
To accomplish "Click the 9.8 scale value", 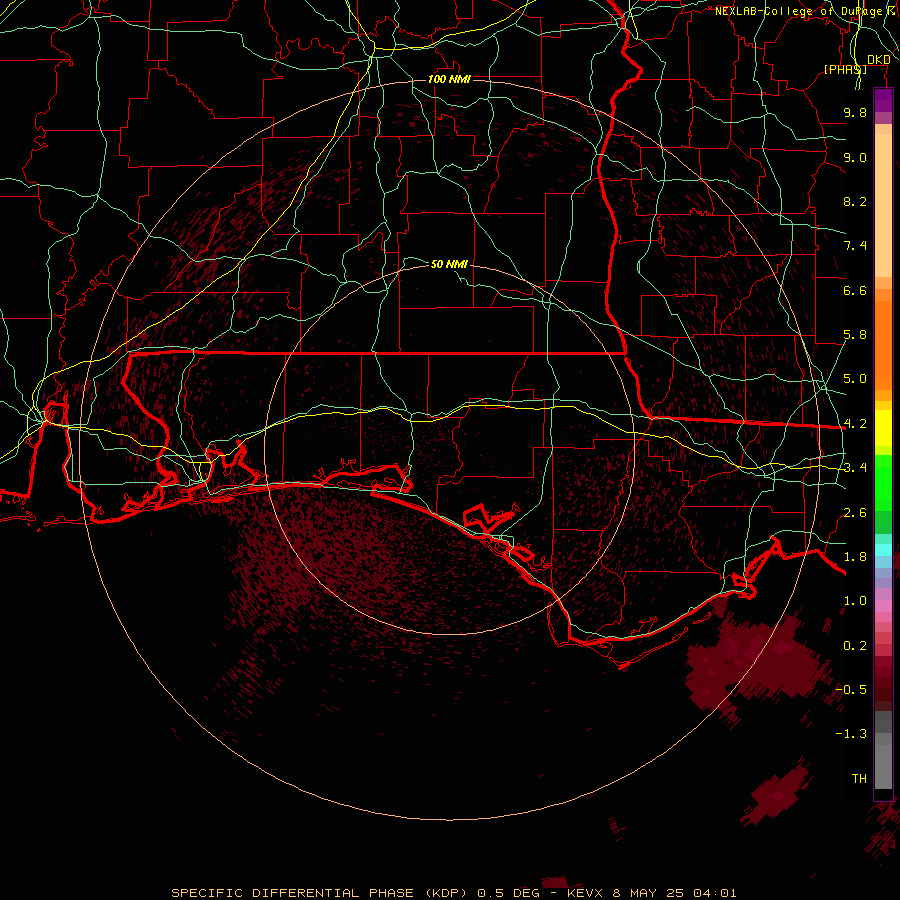I will (855, 112).
